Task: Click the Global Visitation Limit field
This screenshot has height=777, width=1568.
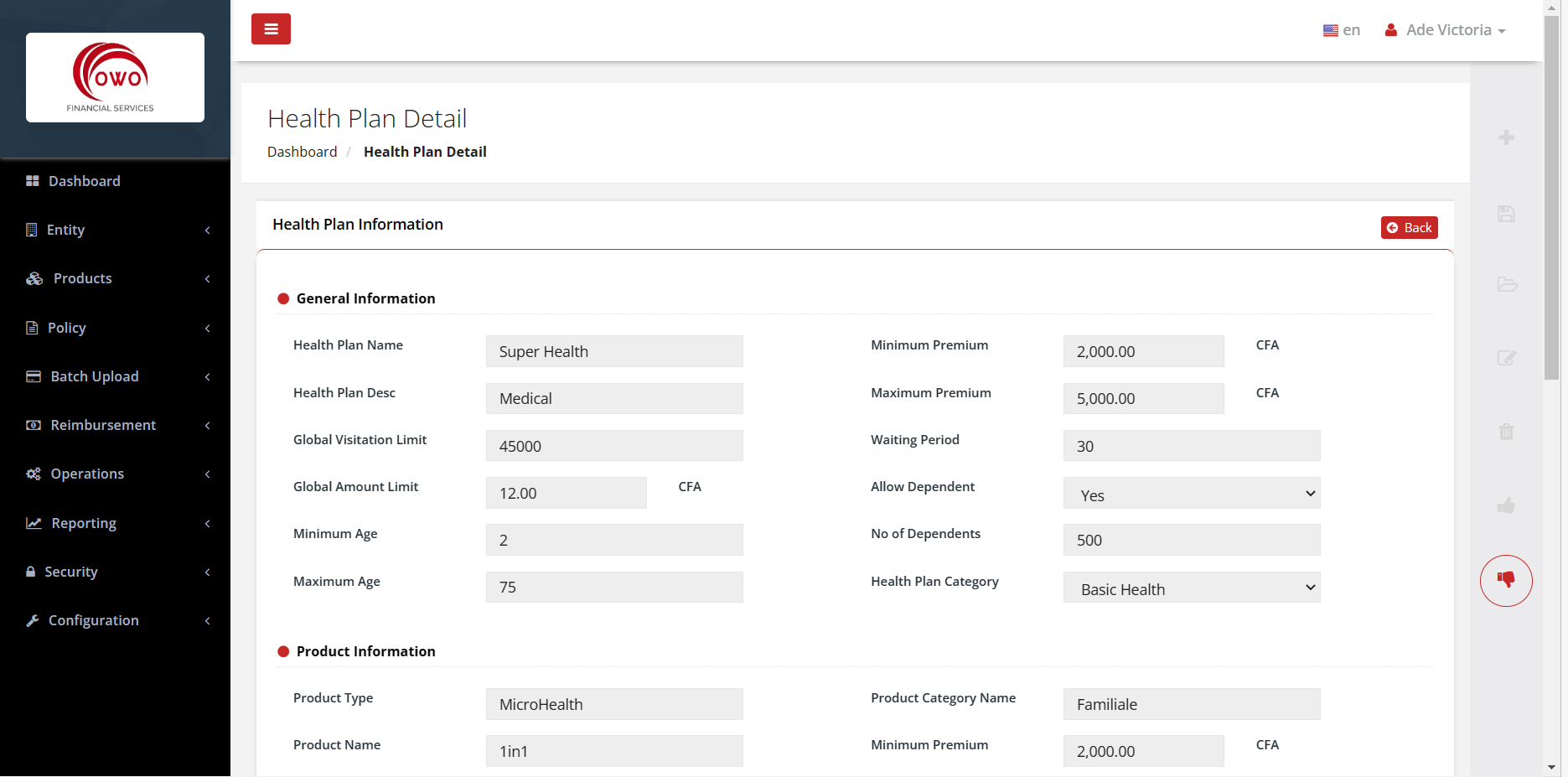Action: 614,446
